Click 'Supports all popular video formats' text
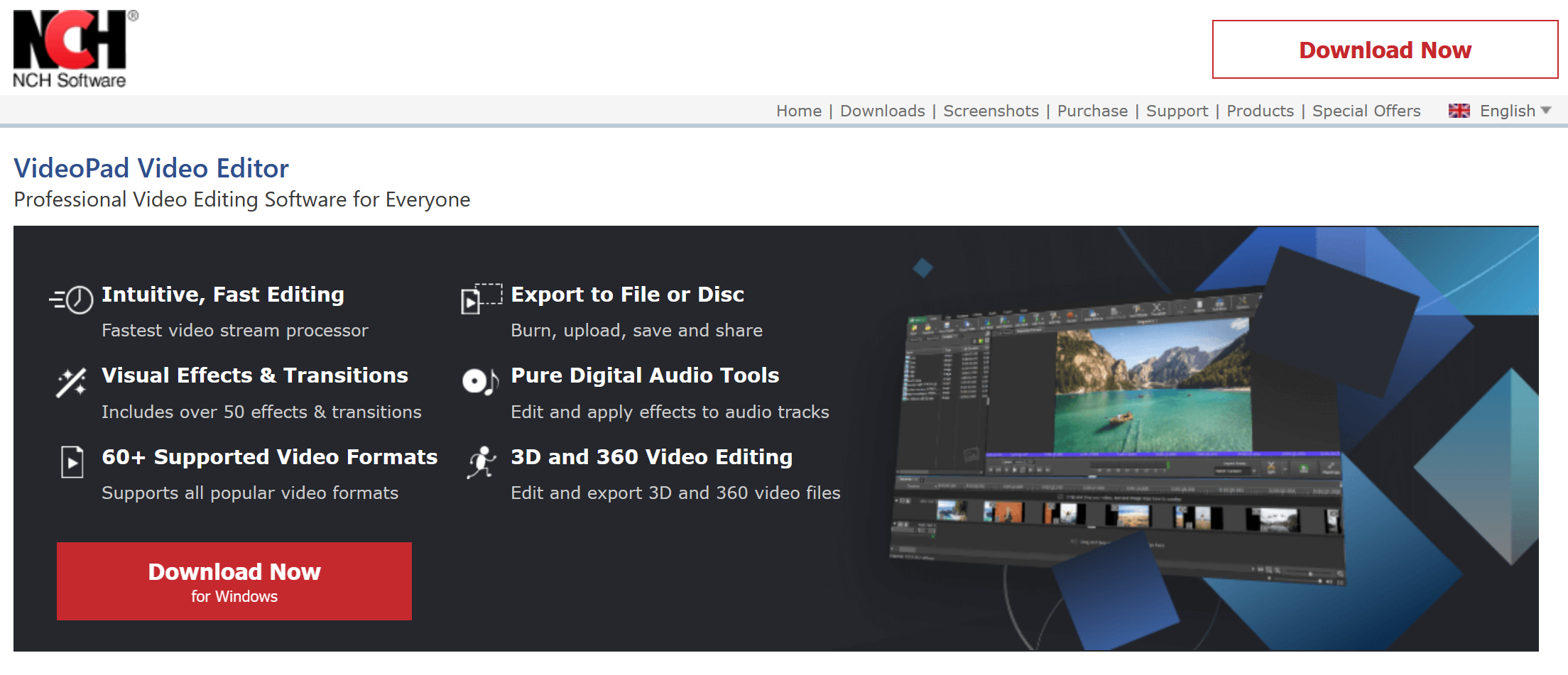The image size is (1568, 675). point(250,493)
